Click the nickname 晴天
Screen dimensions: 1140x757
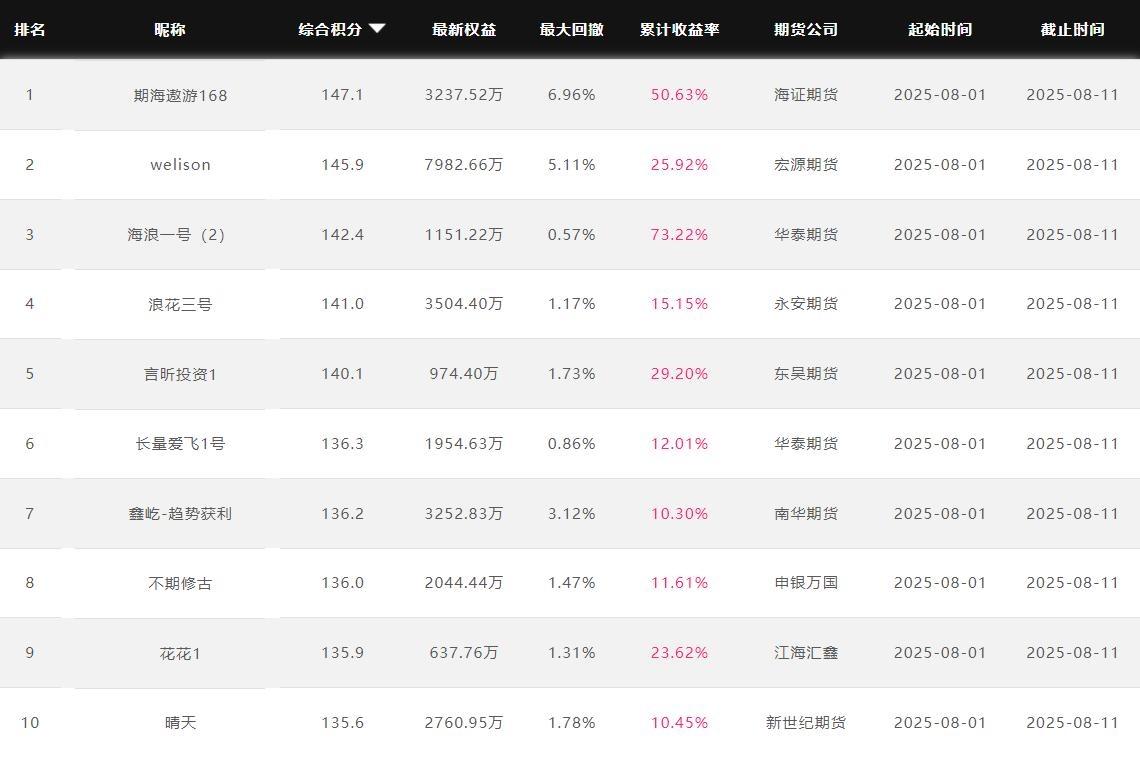click(180, 723)
